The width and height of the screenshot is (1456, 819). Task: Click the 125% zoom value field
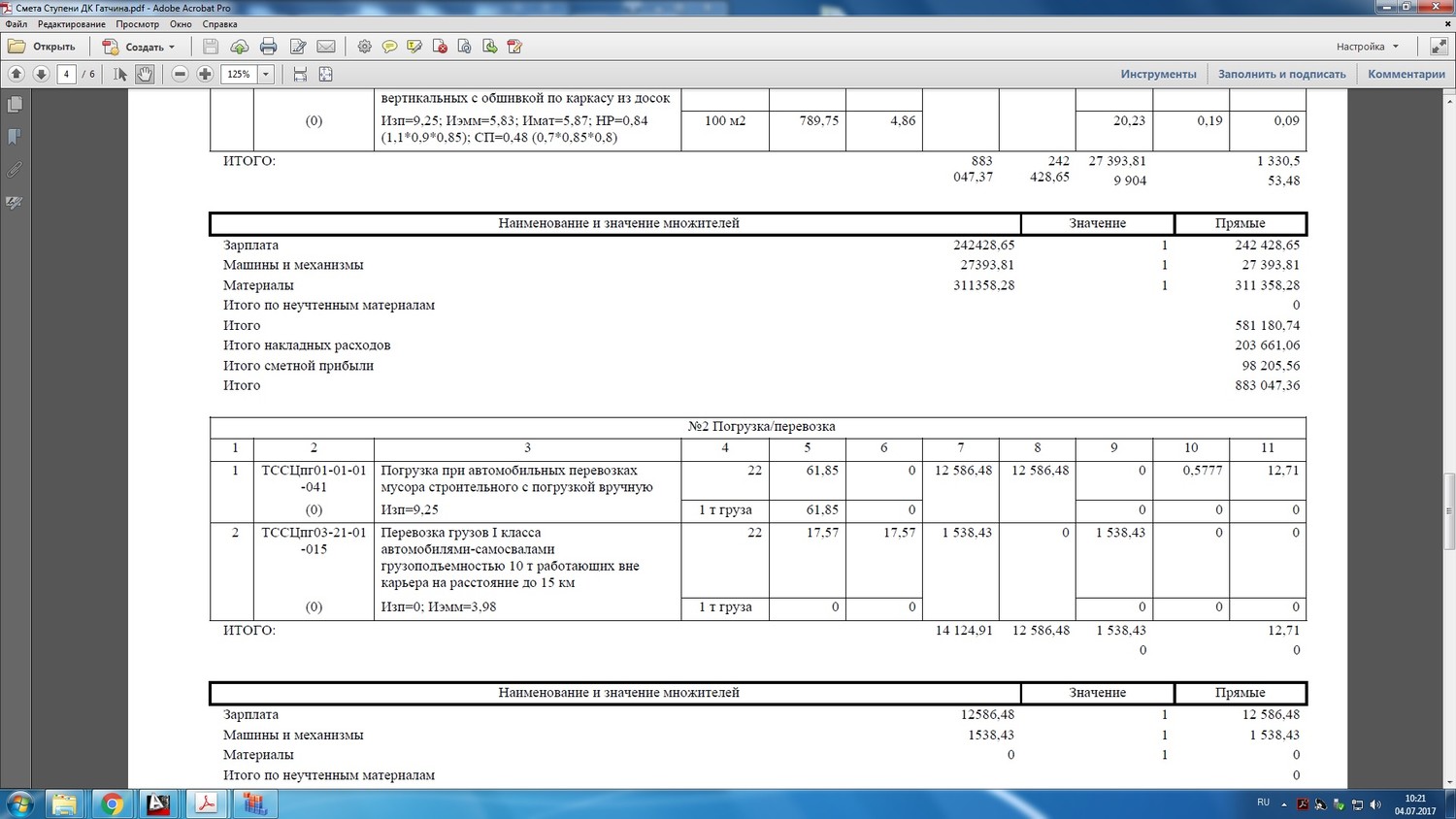[239, 74]
